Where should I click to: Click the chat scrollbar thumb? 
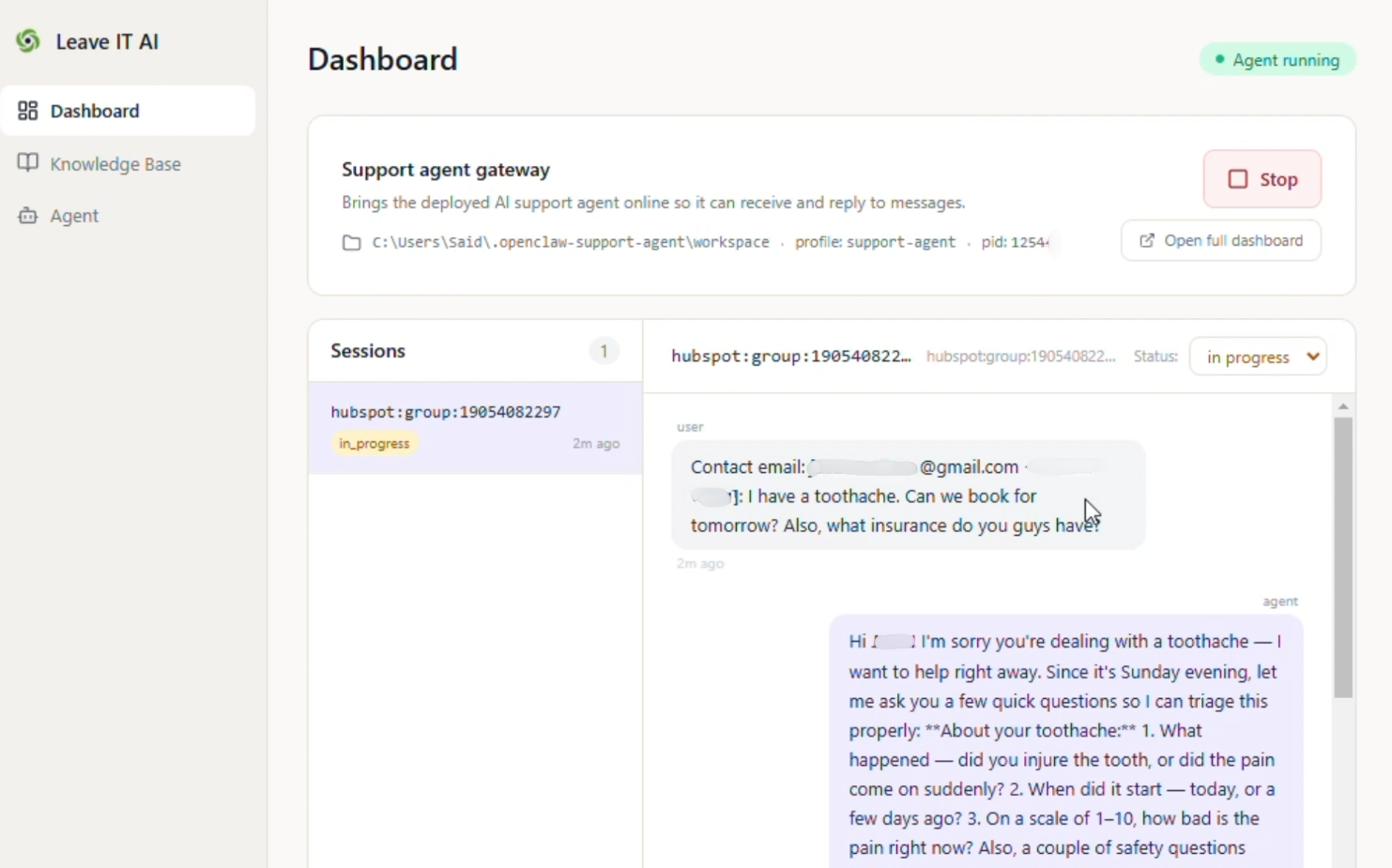pos(1343,557)
